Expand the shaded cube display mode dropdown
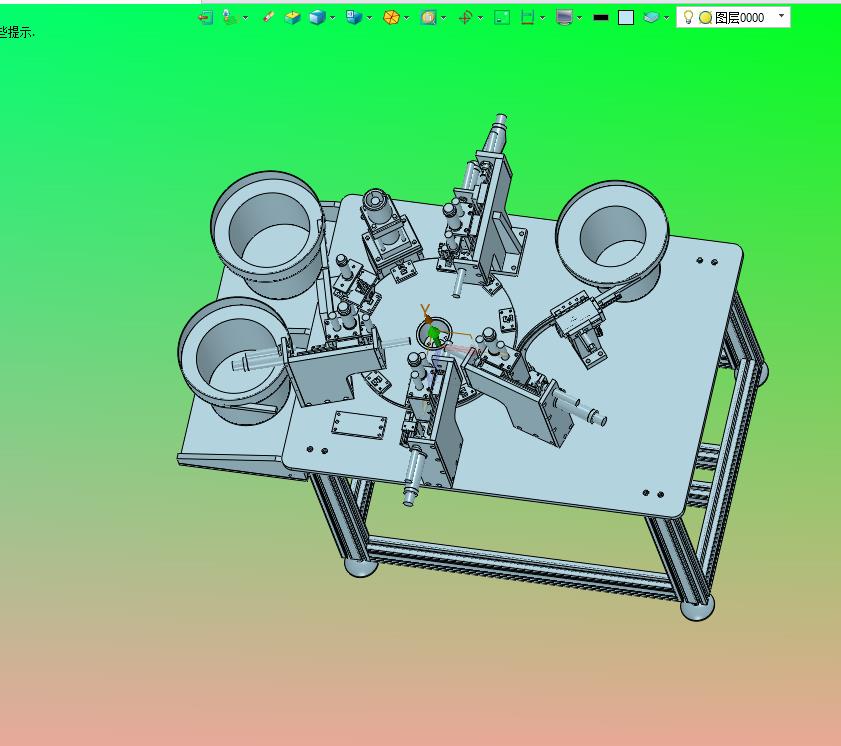The width and height of the screenshot is (841, 746). click(x=333, y=18)
